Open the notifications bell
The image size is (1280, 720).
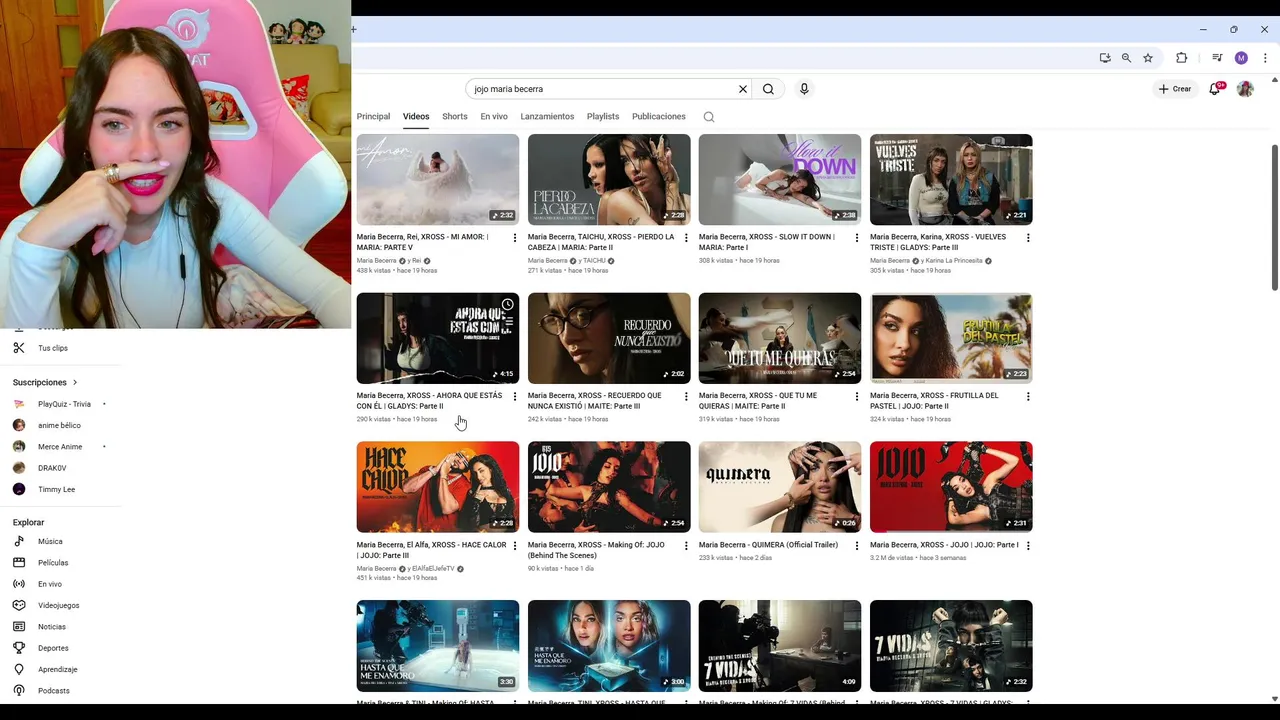1215,89
